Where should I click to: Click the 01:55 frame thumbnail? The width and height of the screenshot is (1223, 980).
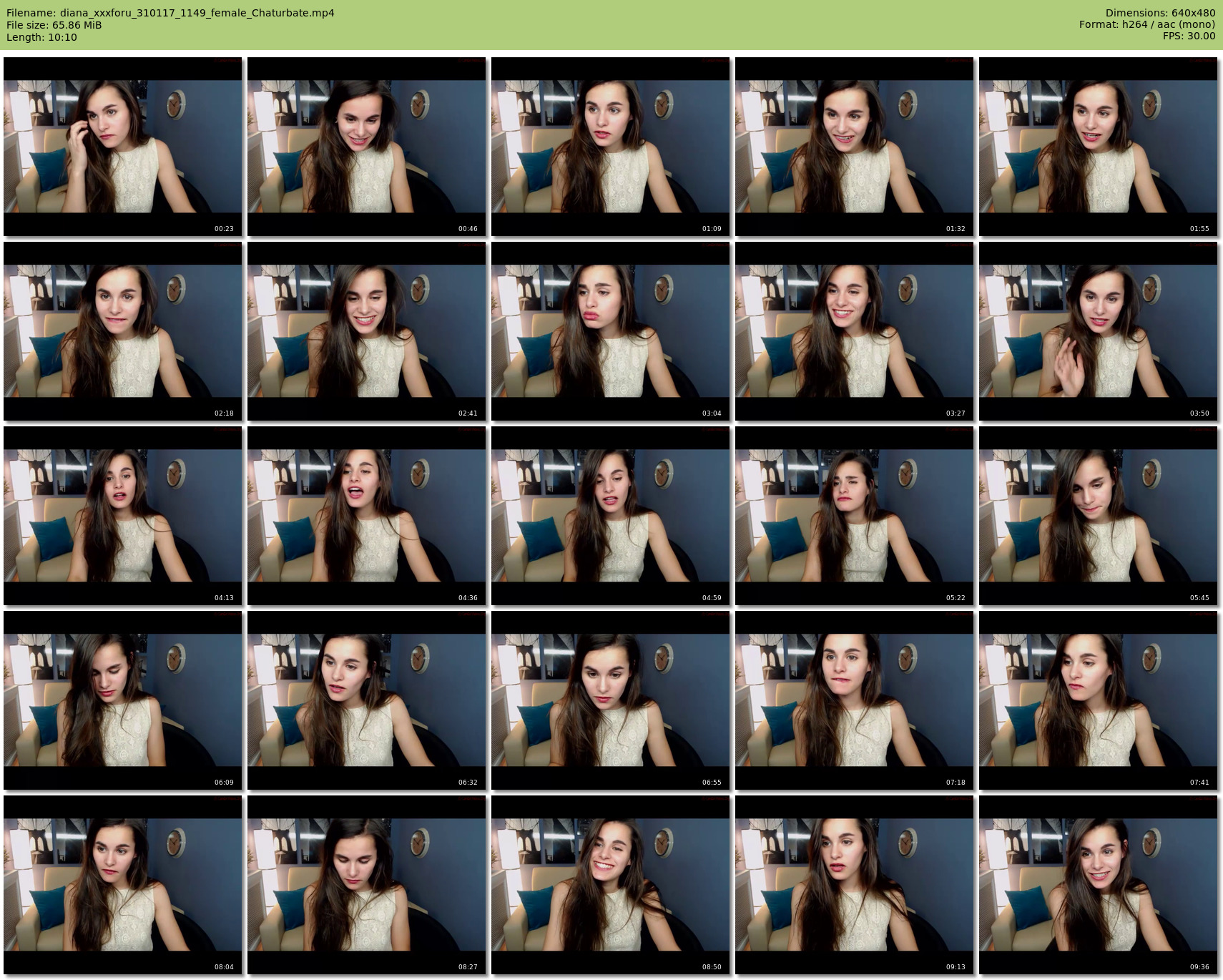point(1098,147)
